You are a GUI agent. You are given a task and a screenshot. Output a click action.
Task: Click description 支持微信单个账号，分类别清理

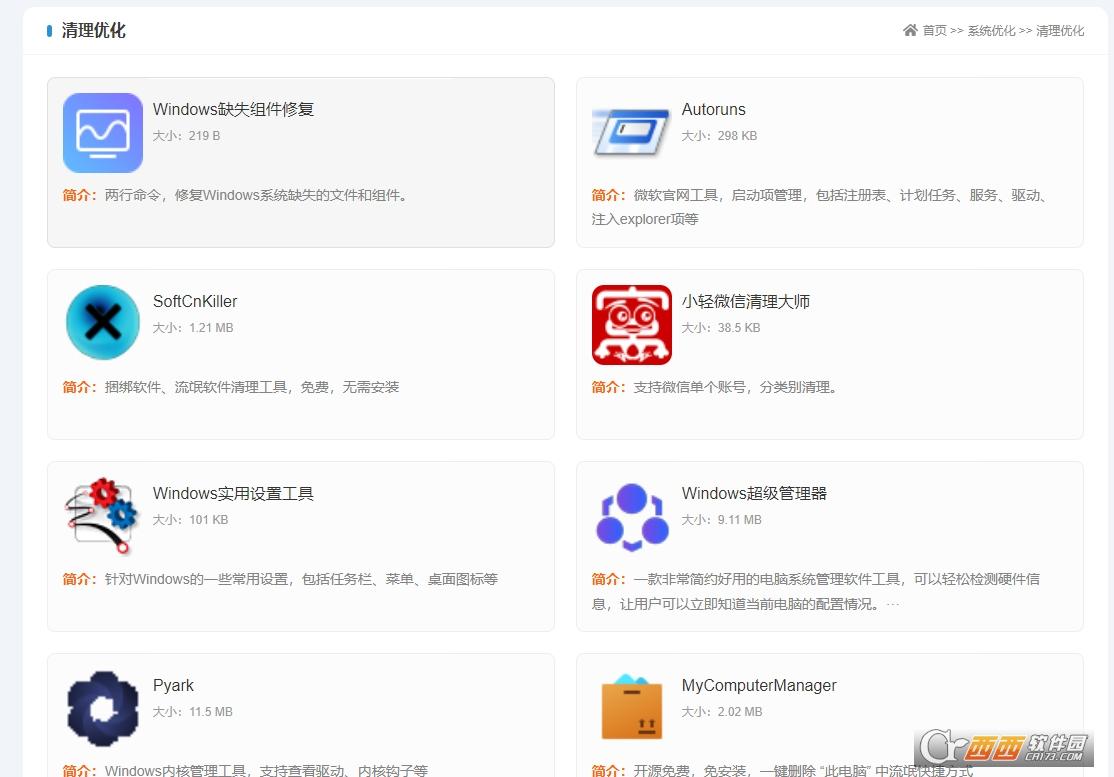735,387
